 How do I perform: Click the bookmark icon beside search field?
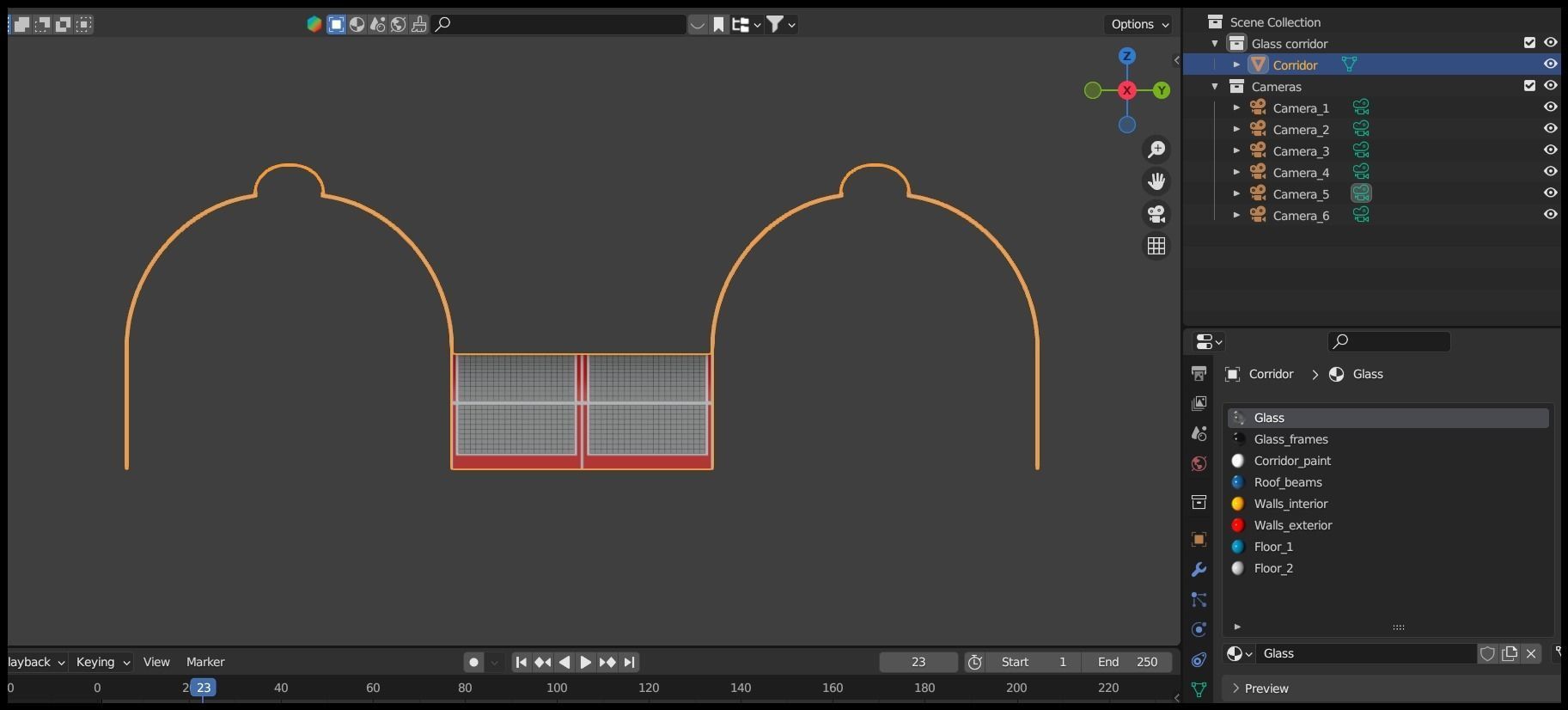pyautogui.click(x=718, y=24)
